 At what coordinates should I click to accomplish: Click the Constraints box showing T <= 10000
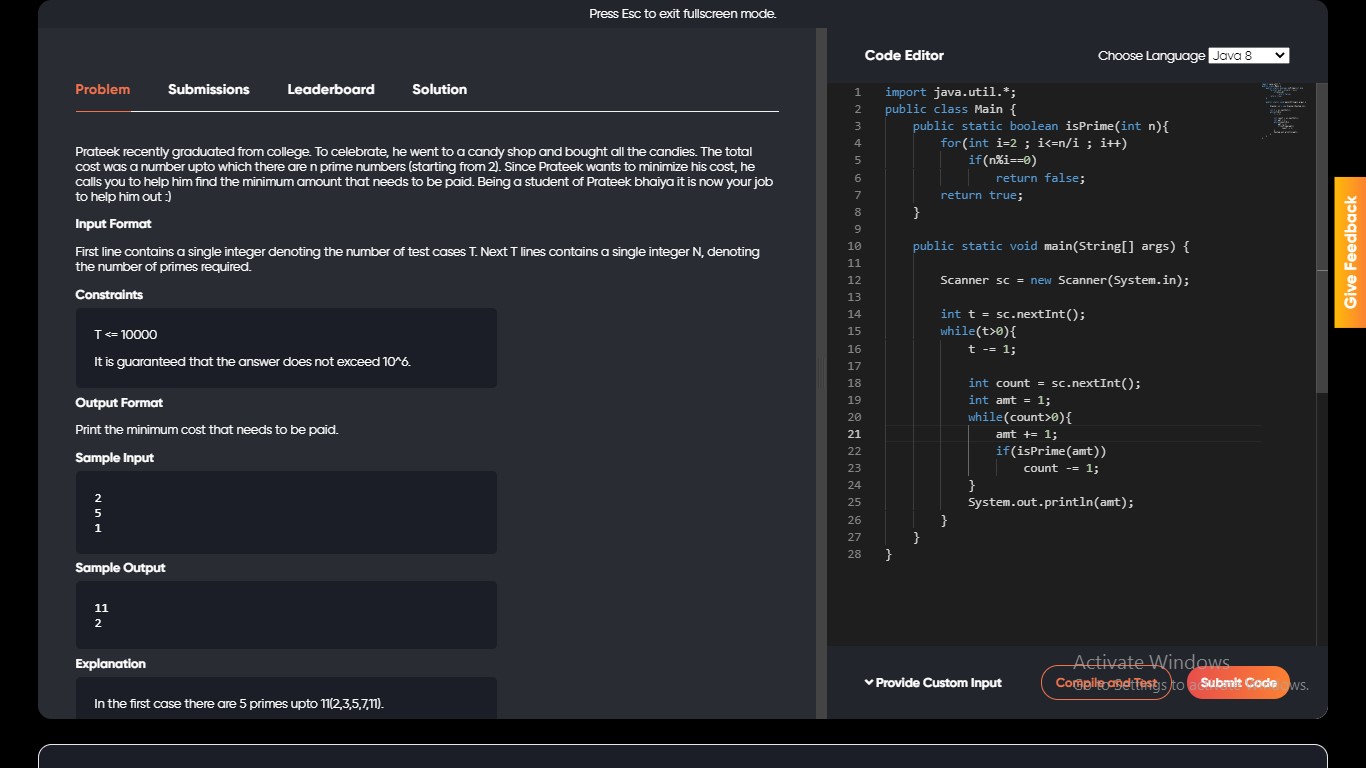click(x=286, y=348)
